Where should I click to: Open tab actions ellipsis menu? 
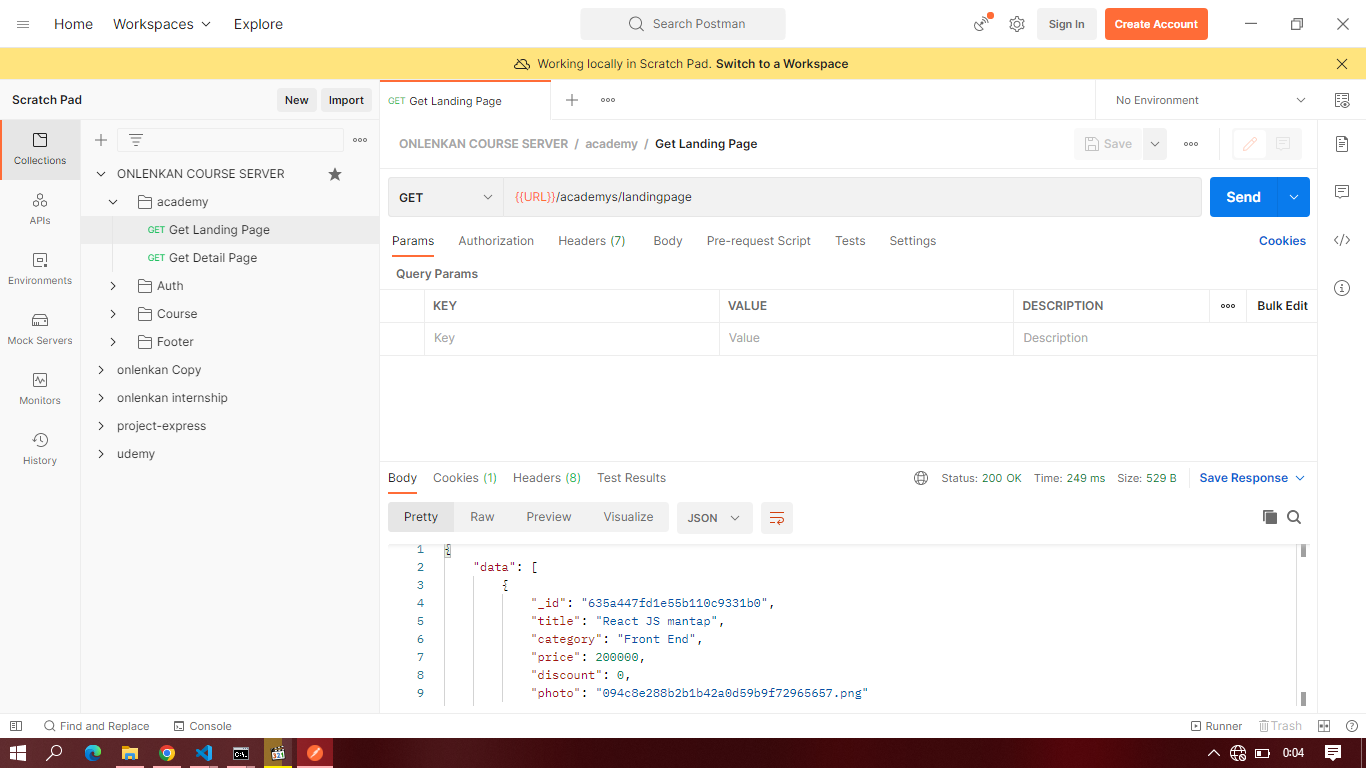(x=608, y=100)
